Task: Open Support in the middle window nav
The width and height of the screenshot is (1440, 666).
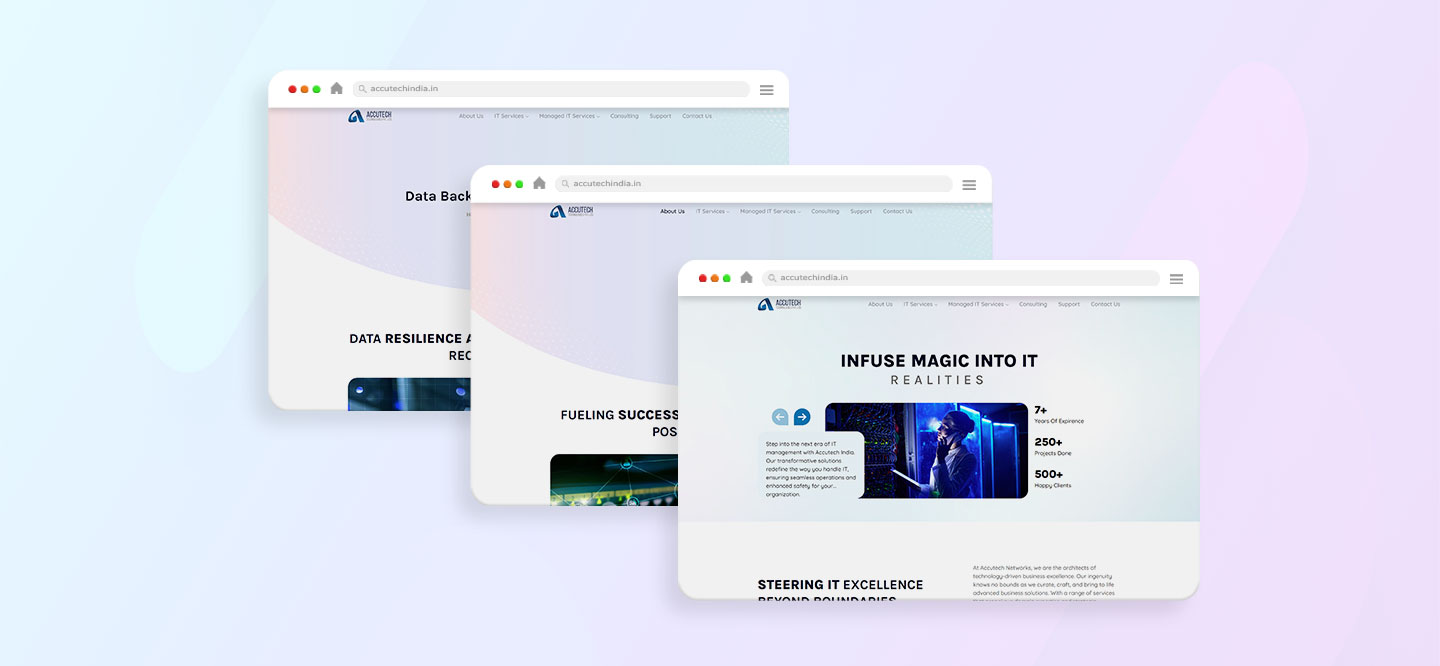Action: (861, 211)
